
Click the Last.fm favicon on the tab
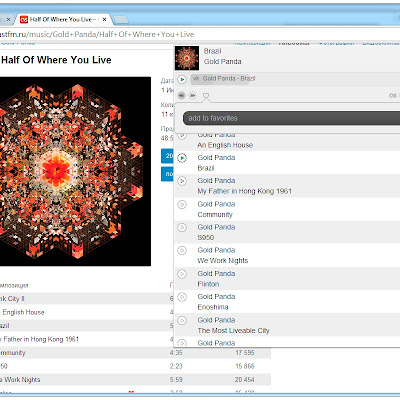24,20
